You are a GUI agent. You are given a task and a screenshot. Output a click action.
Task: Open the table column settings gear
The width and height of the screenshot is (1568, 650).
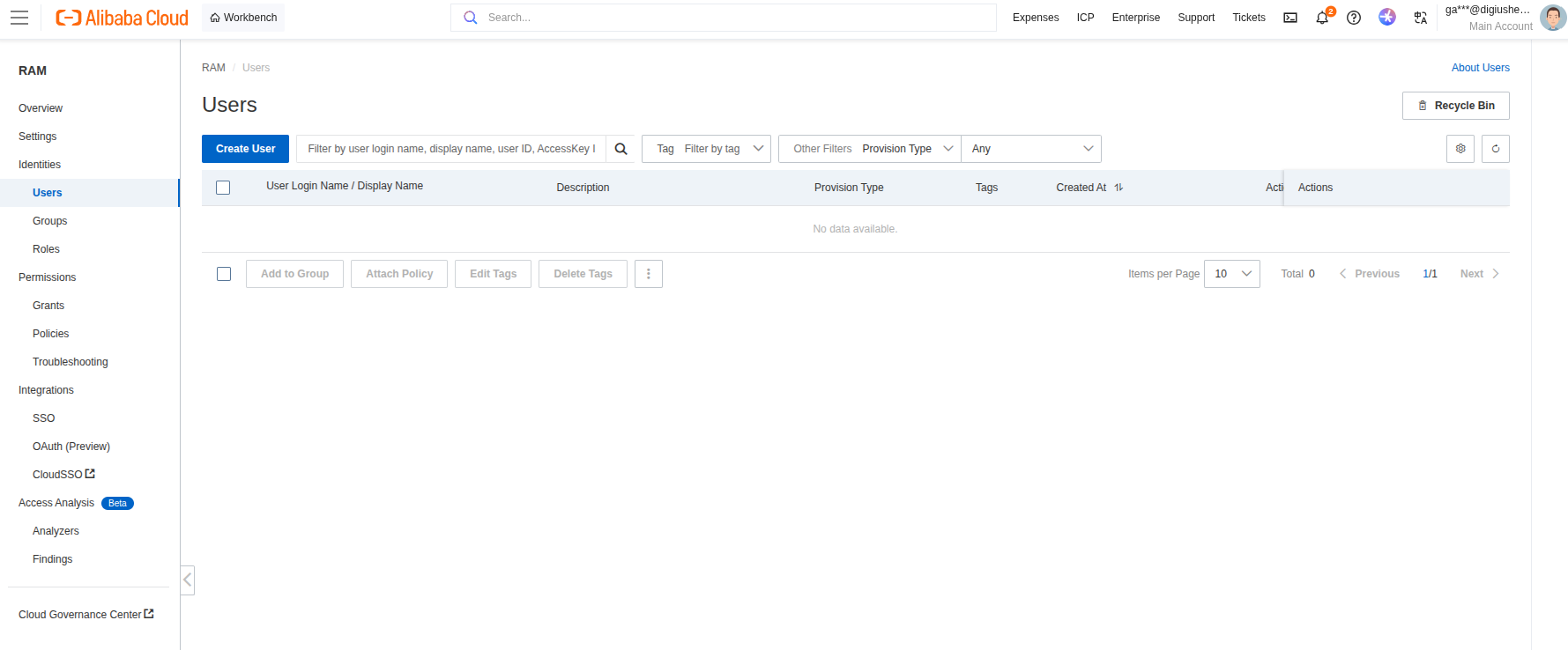(1460, 149)
